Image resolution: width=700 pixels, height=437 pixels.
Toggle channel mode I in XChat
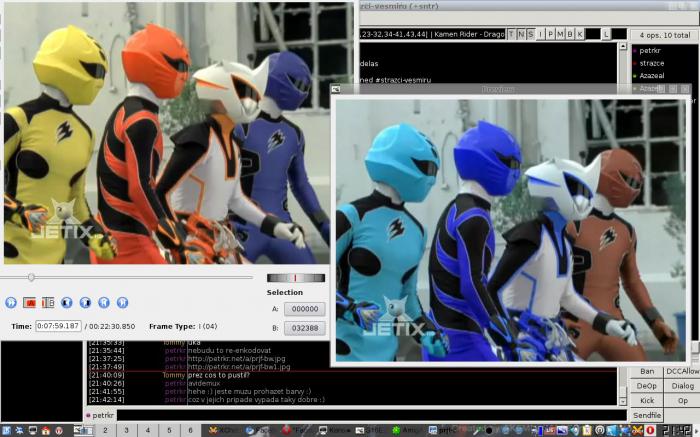[541, 34]
